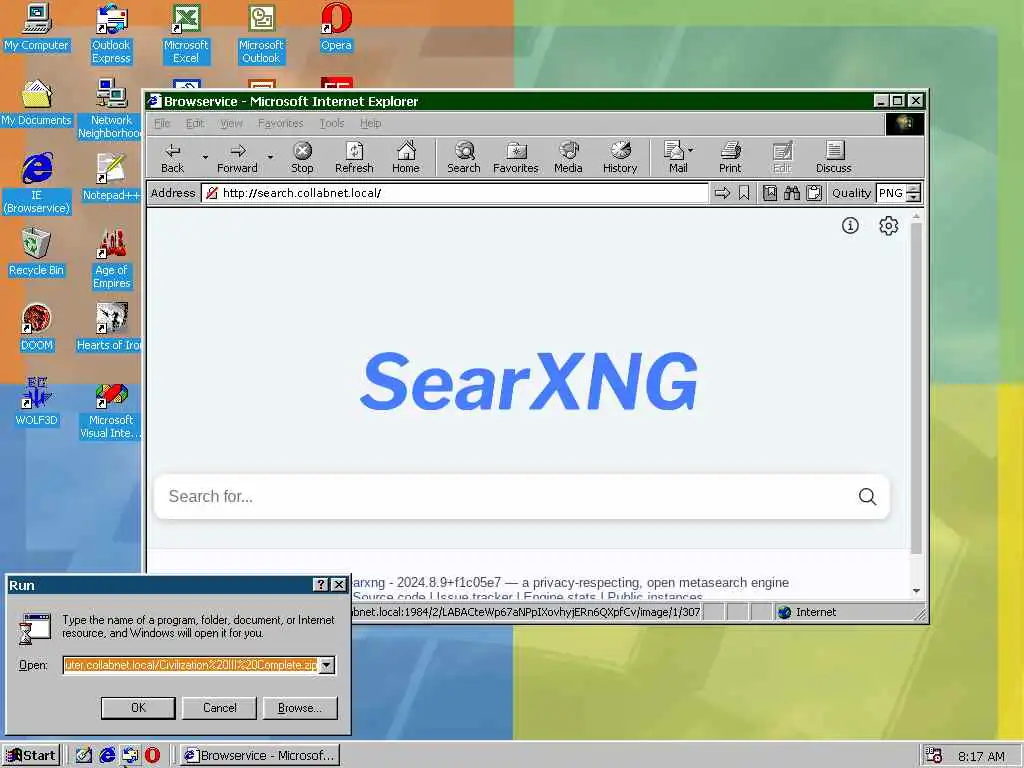This screenshot has width=1024, height=768.
Task: Open the Search pane from the toolbar
Action: (464, 157)
